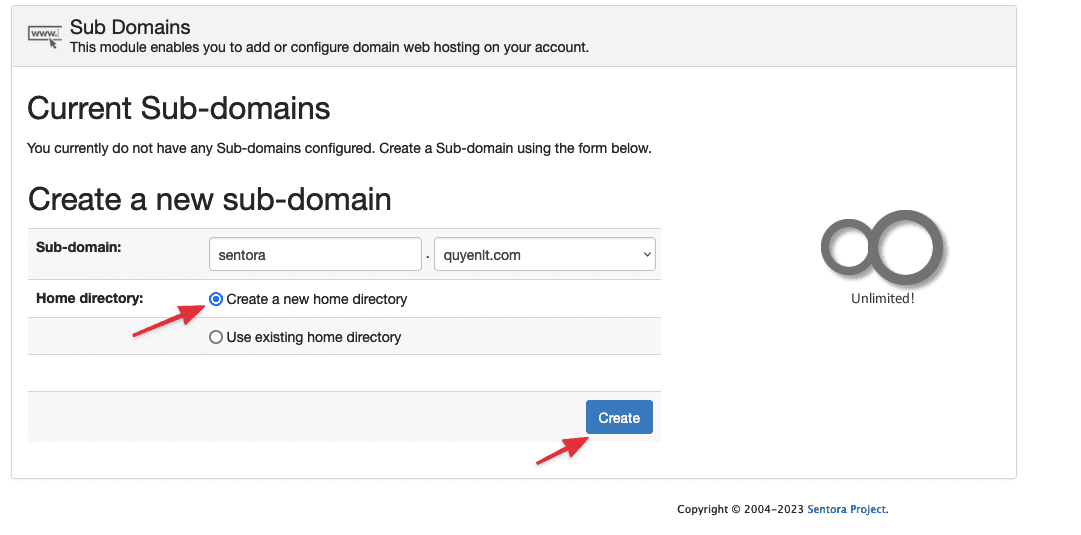Choose the Use existing home directory radio
The height and width of the screenshot is (535, 1081).
click(x=216, y=338)
